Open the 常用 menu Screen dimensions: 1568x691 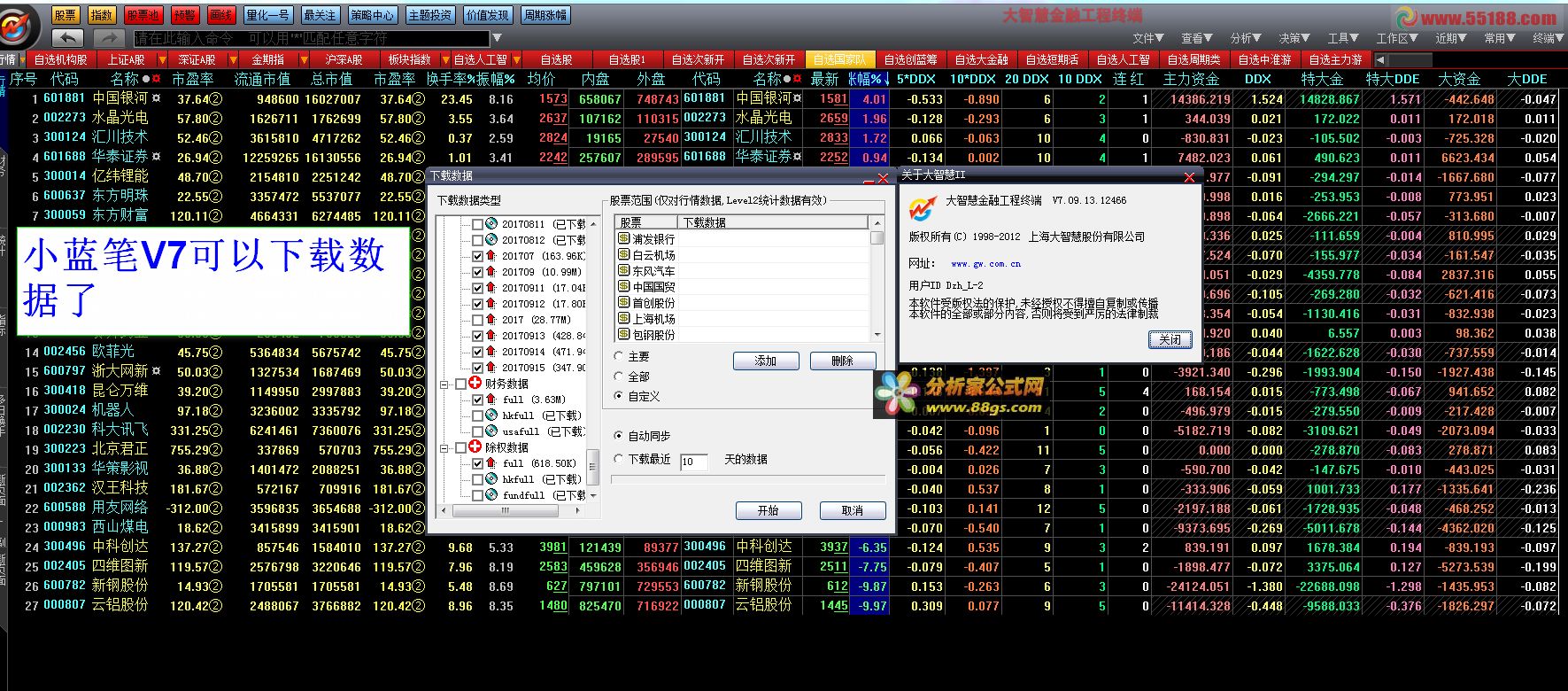coord(1500,38)
